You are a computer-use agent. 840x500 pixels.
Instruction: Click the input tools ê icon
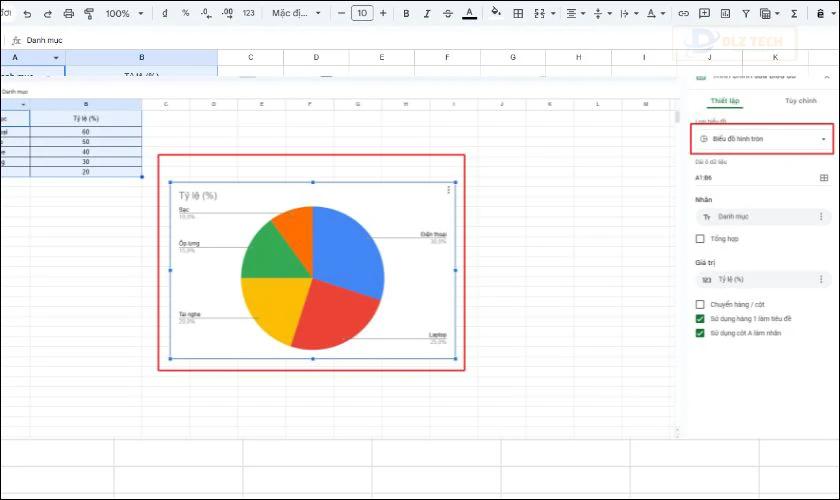820,13
